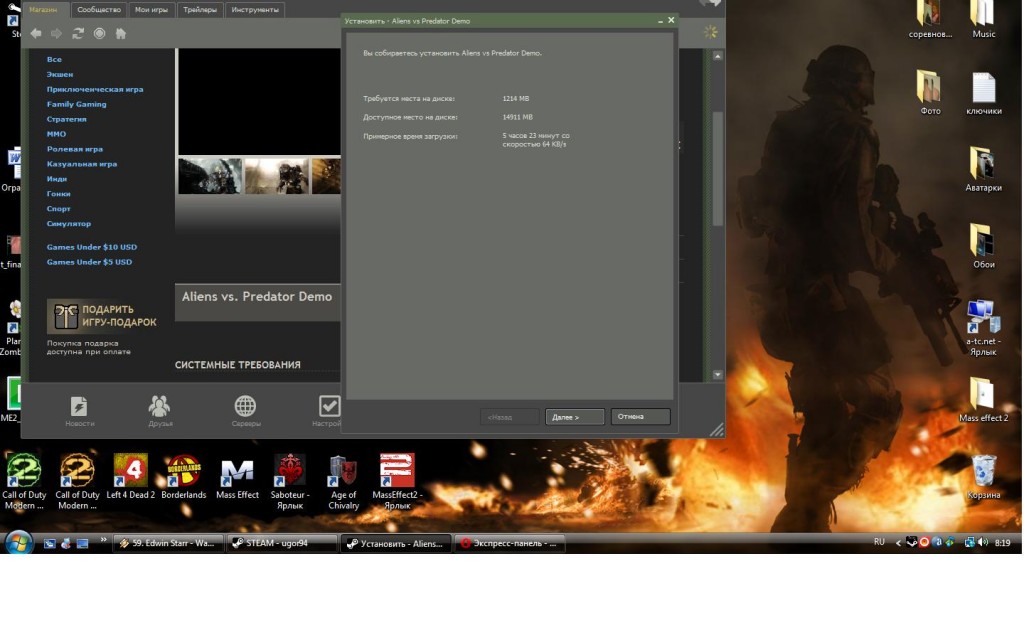Click Далее > in the install dialog
Viewport: 1024px width, 640px height.
tap(575, 417)
